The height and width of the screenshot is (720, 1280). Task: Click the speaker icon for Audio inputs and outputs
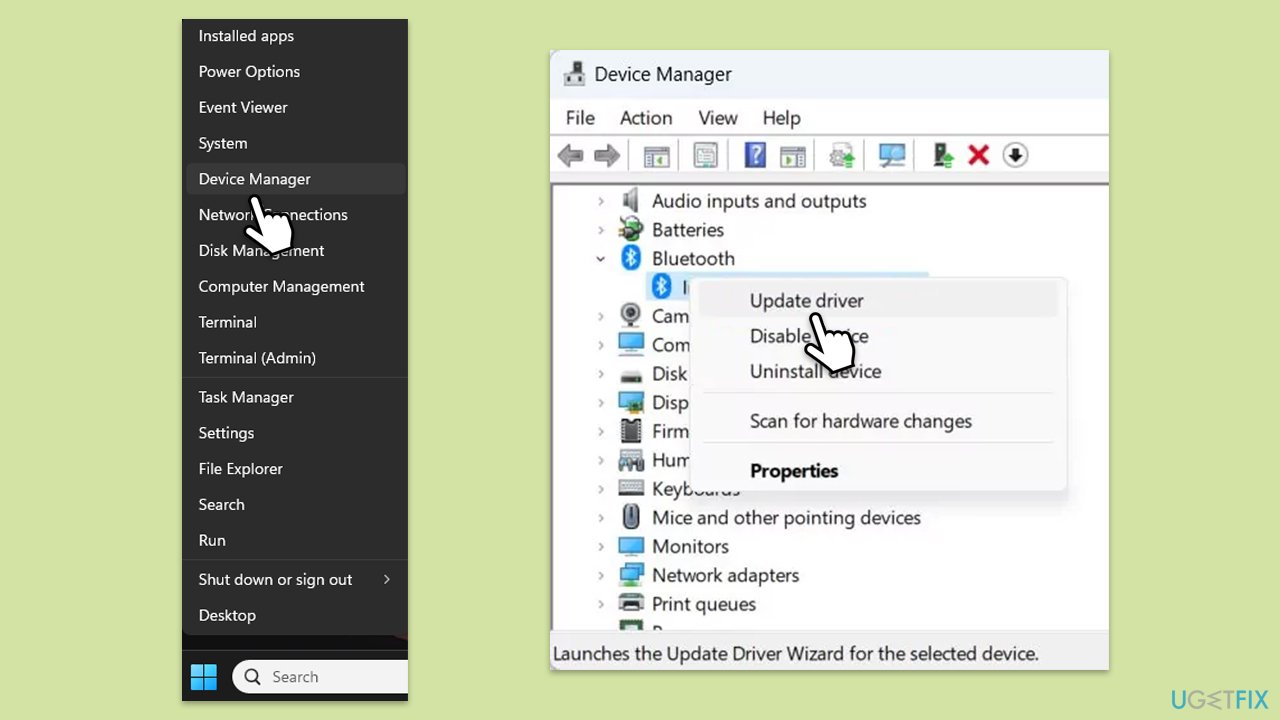(x=630, y=201)
